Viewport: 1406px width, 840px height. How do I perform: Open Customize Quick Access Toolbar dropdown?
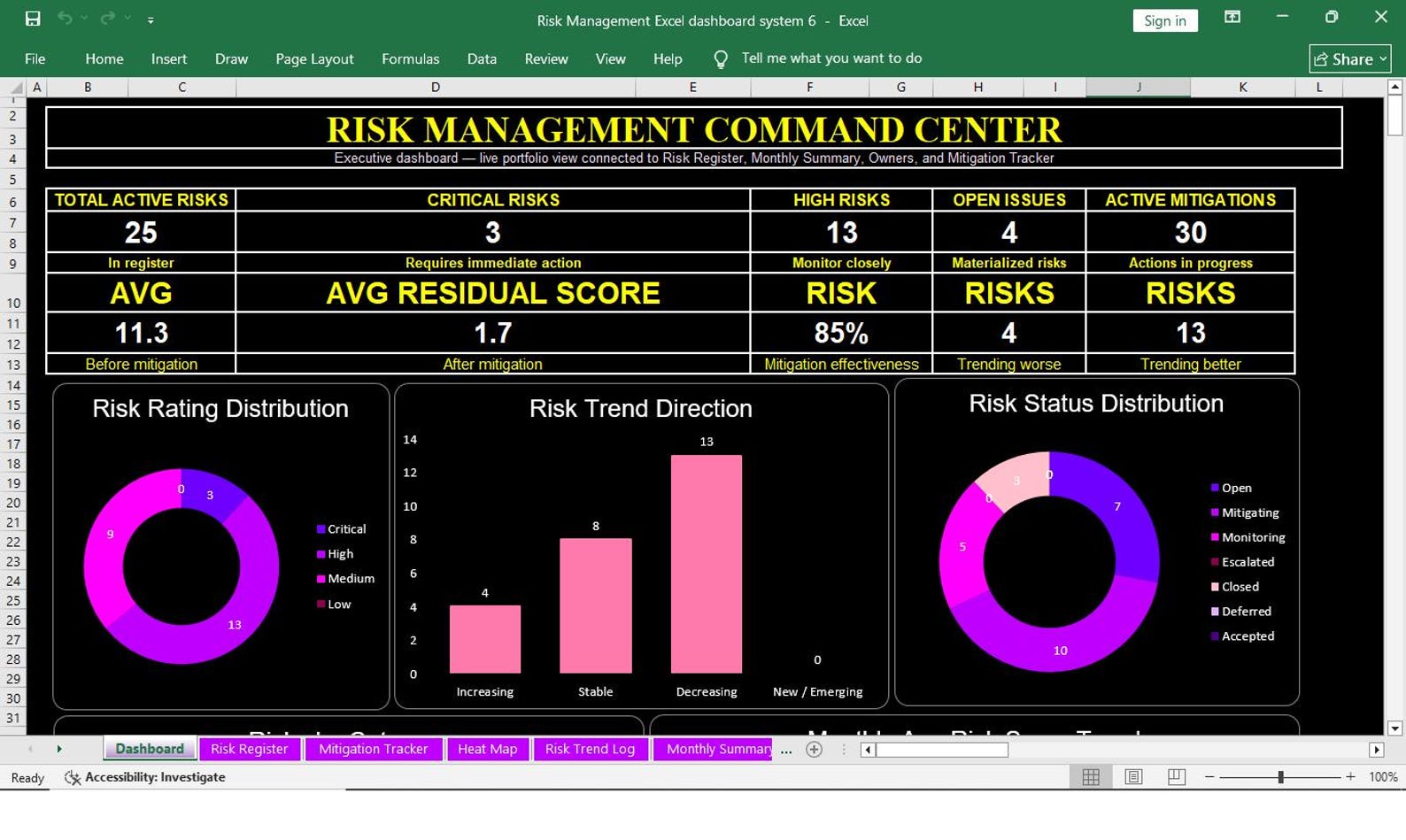151,19
